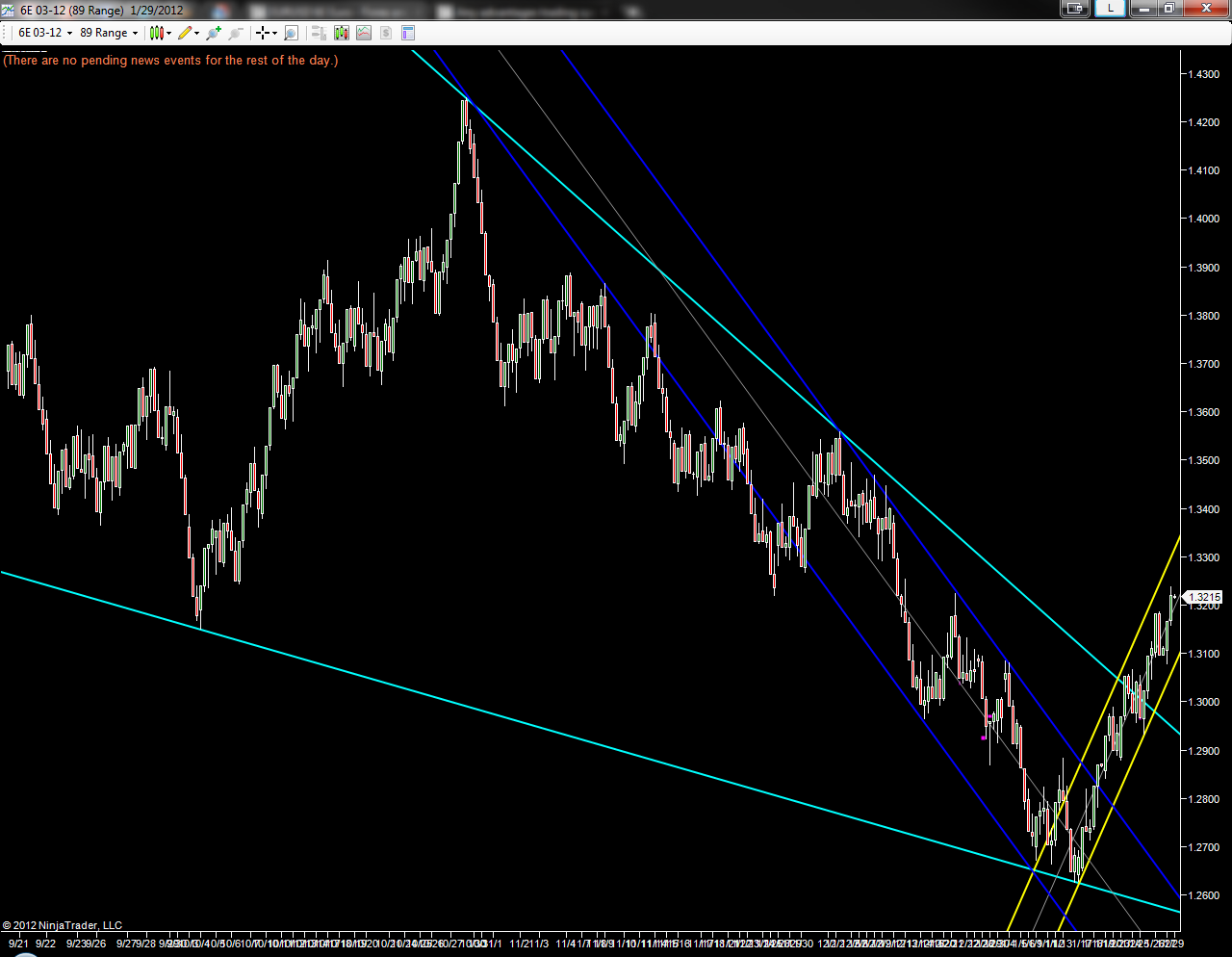The image size is (1232, 957).
Task: Click the 1.3000 price axis label
Action: [x=1204, y=702]
